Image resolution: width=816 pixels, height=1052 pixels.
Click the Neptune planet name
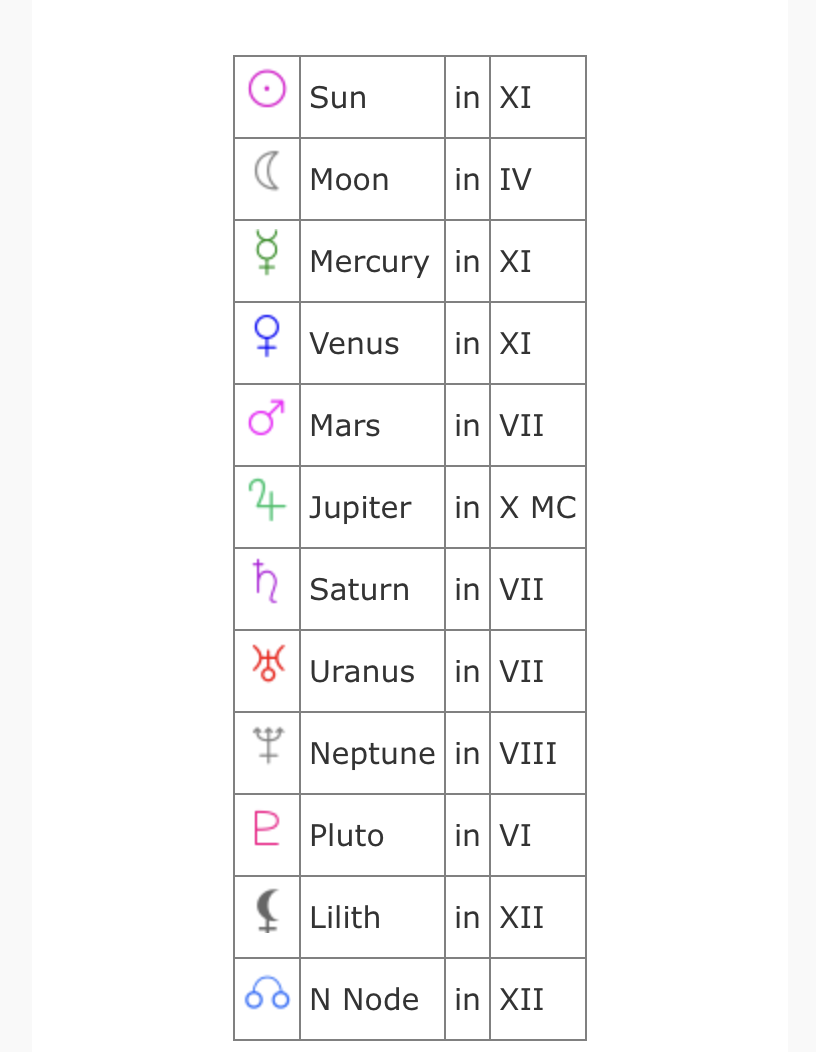coord(372,754)
